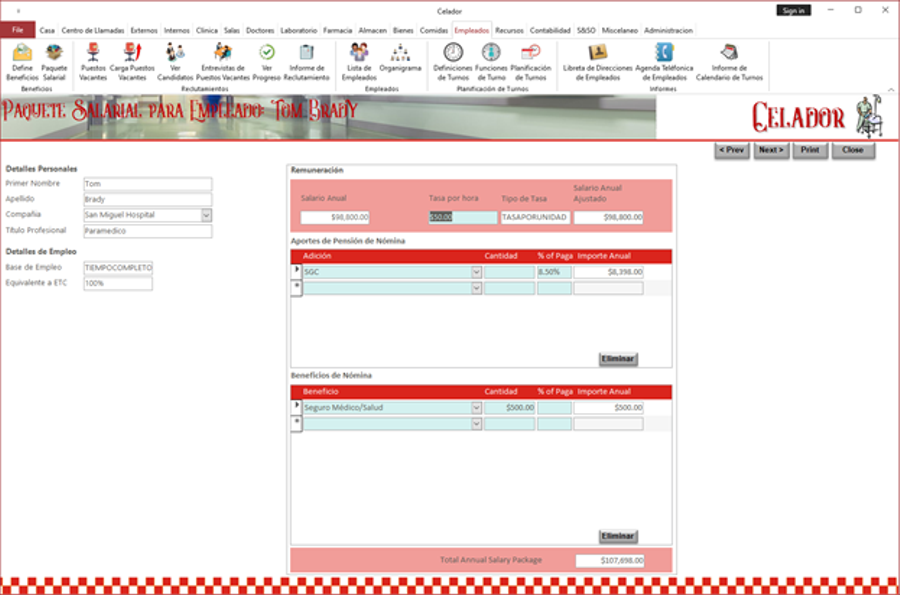Viewport: 900px width, 595px height.
Task: Click the Salario Anual input field
Action: (335, 217)
